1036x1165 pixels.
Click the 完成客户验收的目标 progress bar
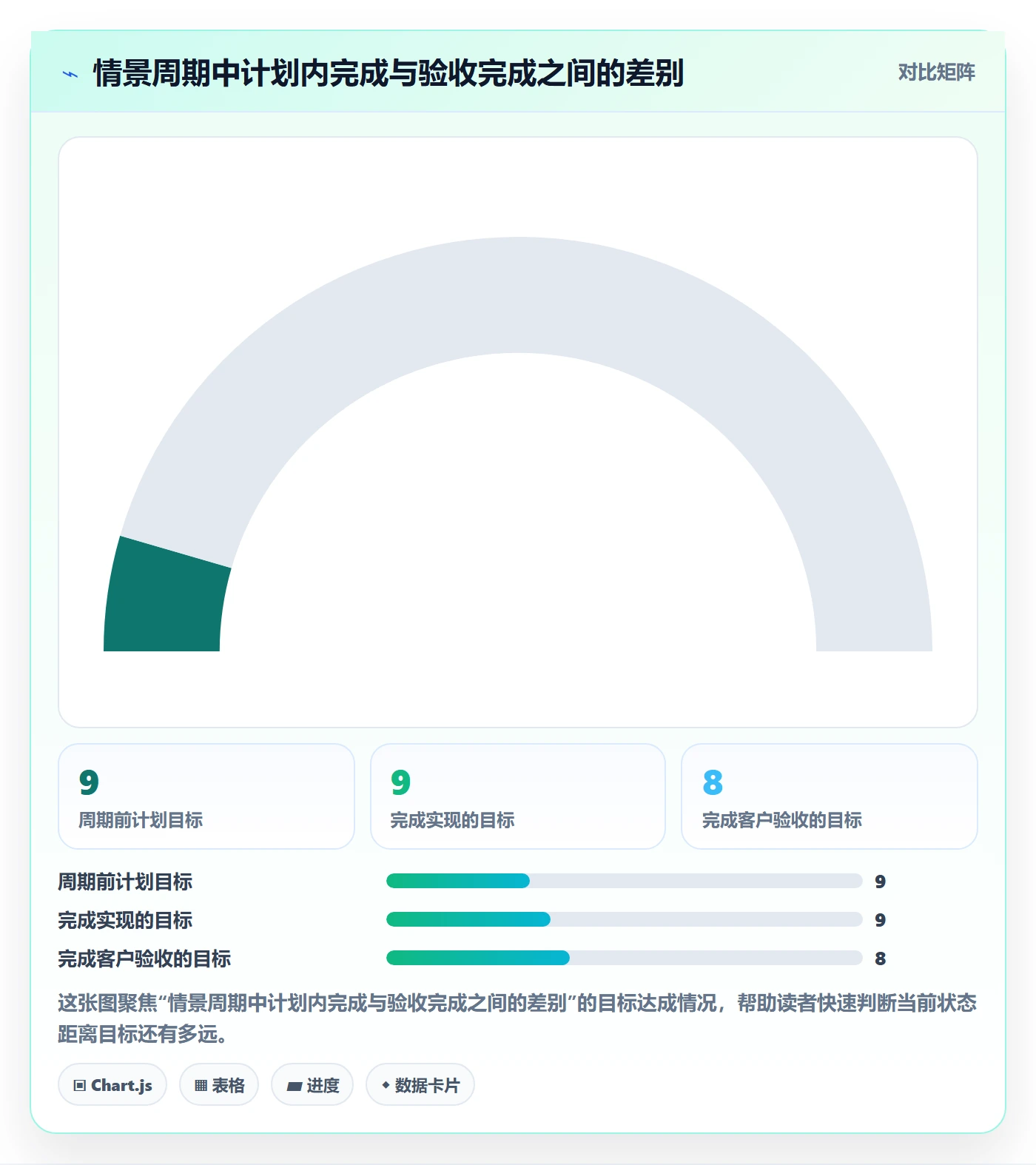click(625, 958)
